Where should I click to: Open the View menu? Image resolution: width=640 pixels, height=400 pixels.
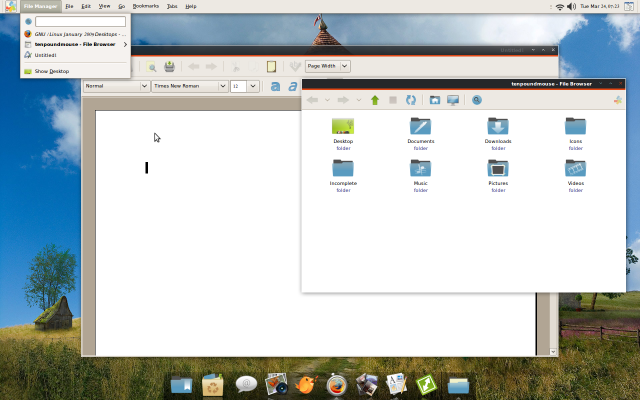[104, 6]
